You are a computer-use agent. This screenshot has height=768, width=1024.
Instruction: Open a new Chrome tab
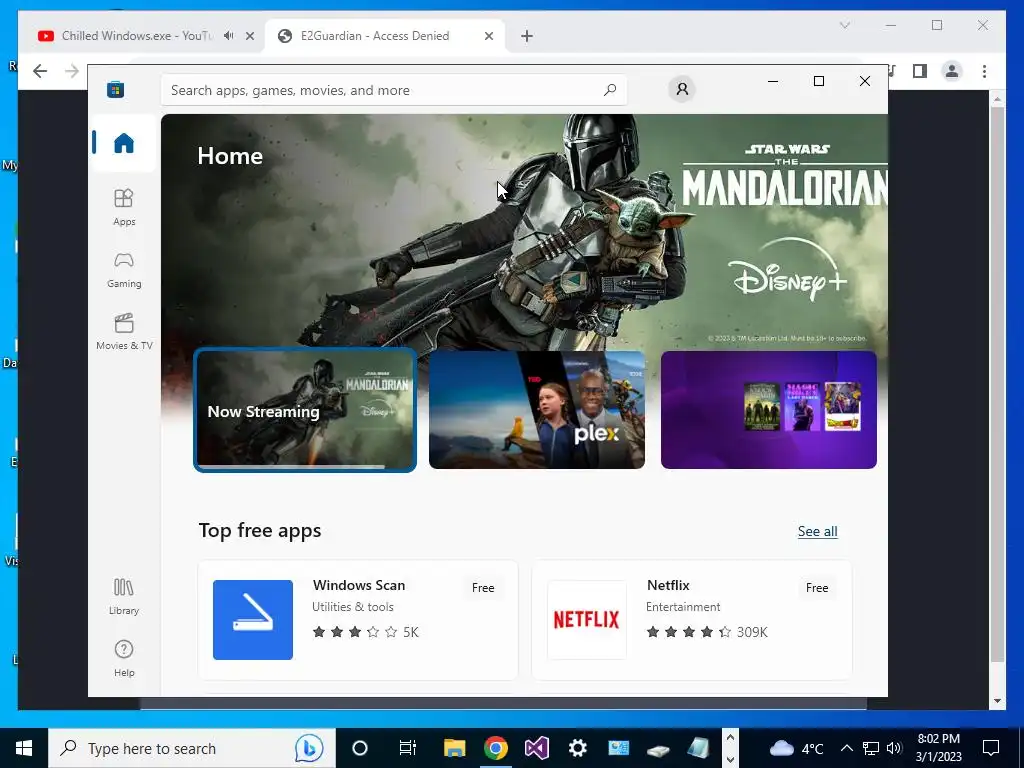tap(527, 36)
